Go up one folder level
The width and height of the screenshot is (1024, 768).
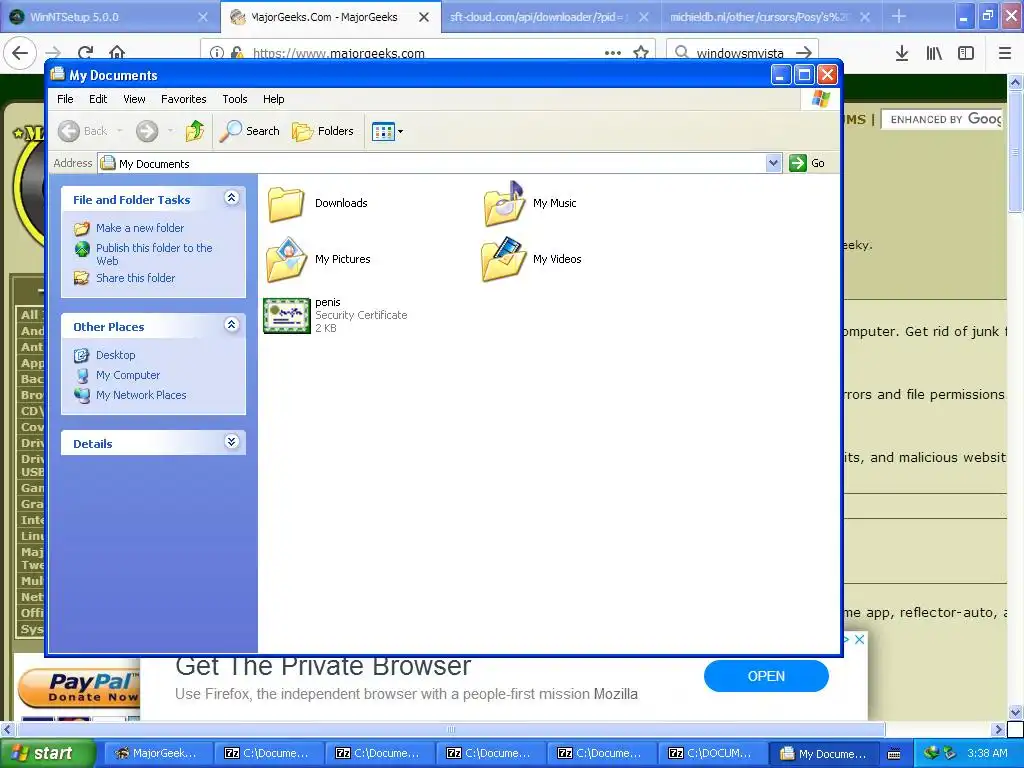195,131
